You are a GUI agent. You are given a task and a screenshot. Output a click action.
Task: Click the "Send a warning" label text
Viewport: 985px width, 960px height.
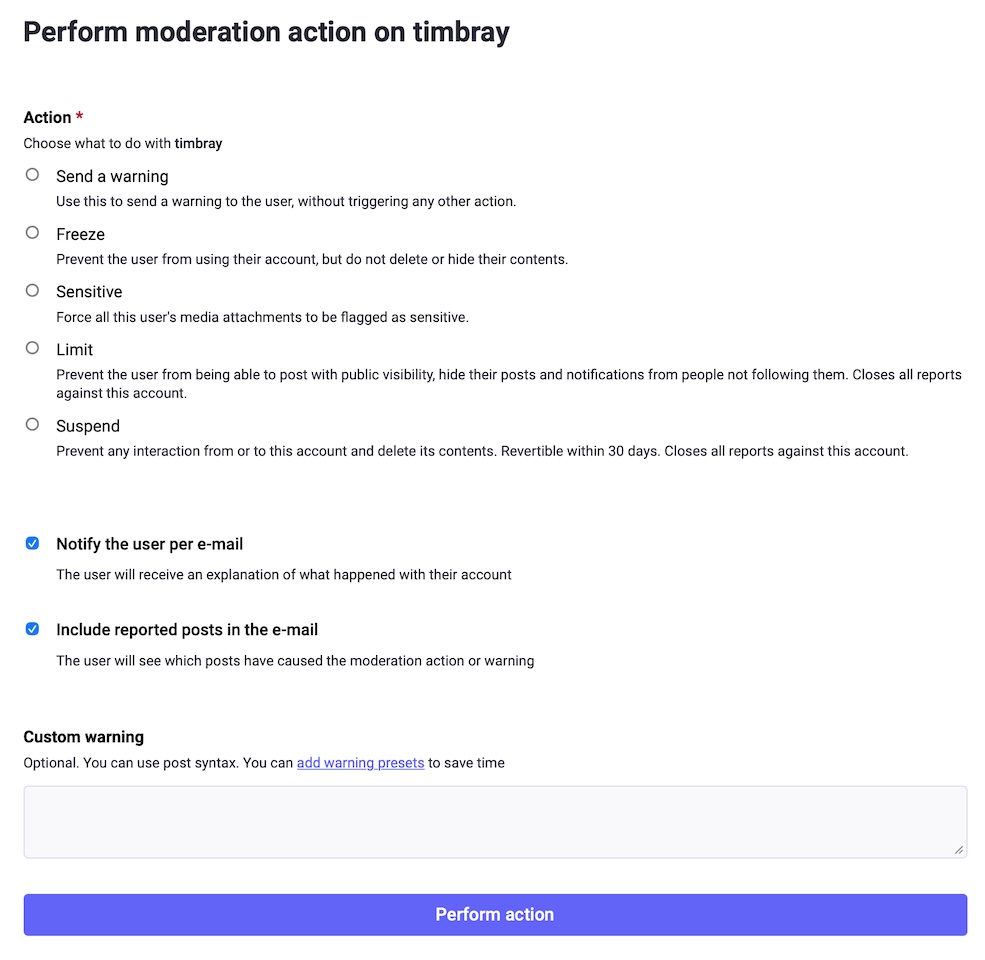click(x=112, y=176)
